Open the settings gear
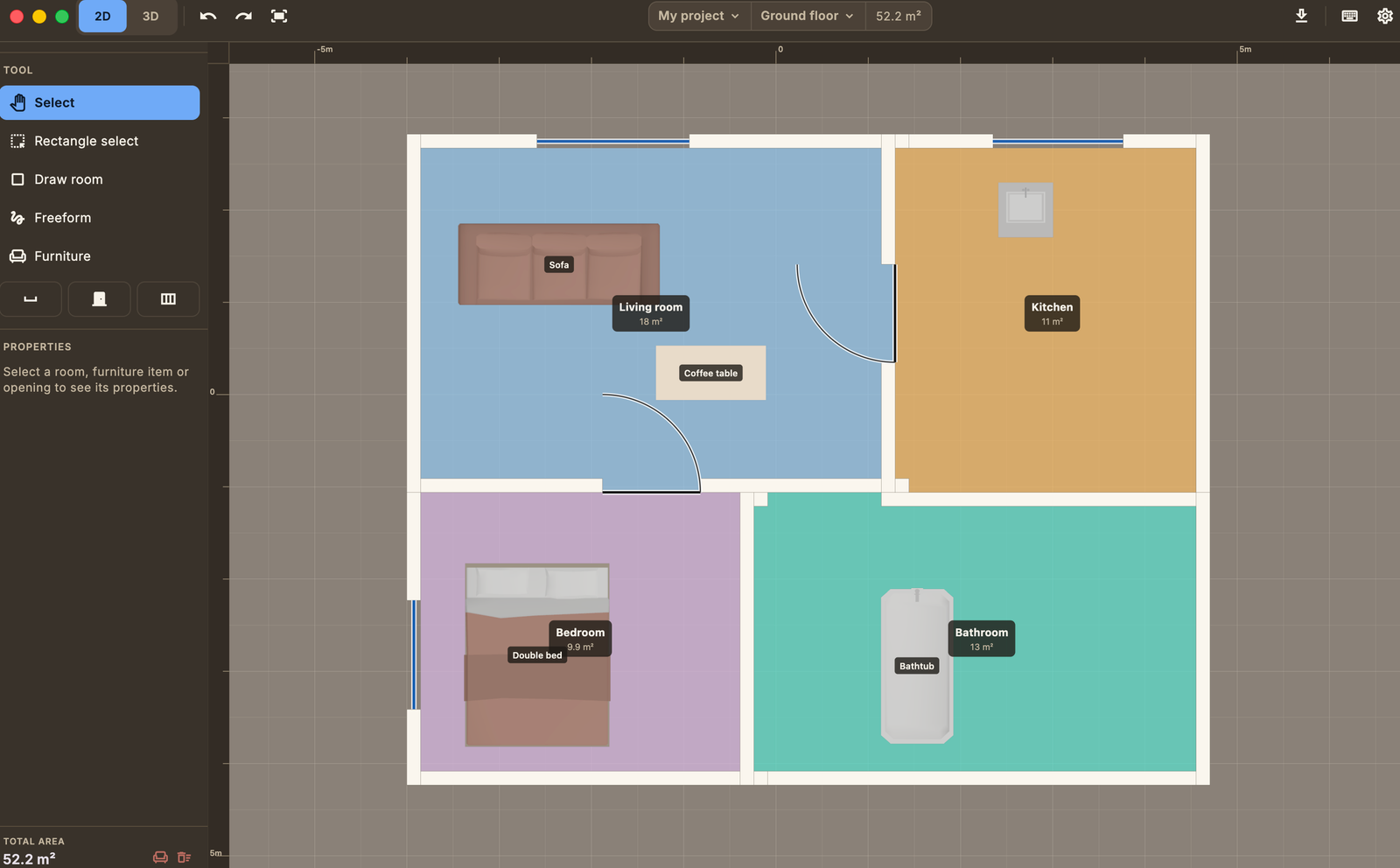The image size is (1400, 868). tap(1384, 16)
